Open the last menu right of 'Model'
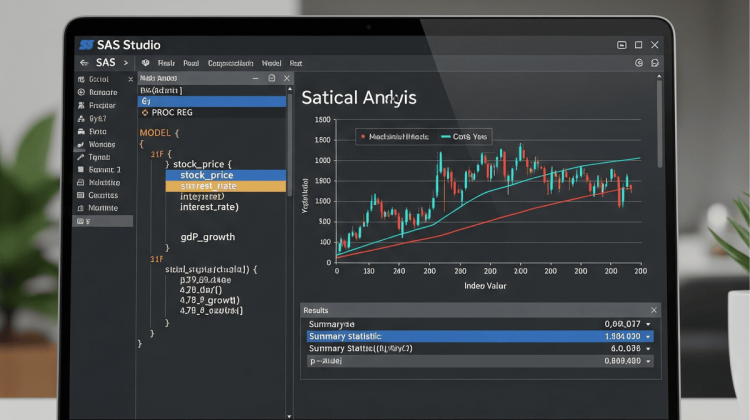Image resolution: width=750 pixels, height=420 pixels. 296,63
